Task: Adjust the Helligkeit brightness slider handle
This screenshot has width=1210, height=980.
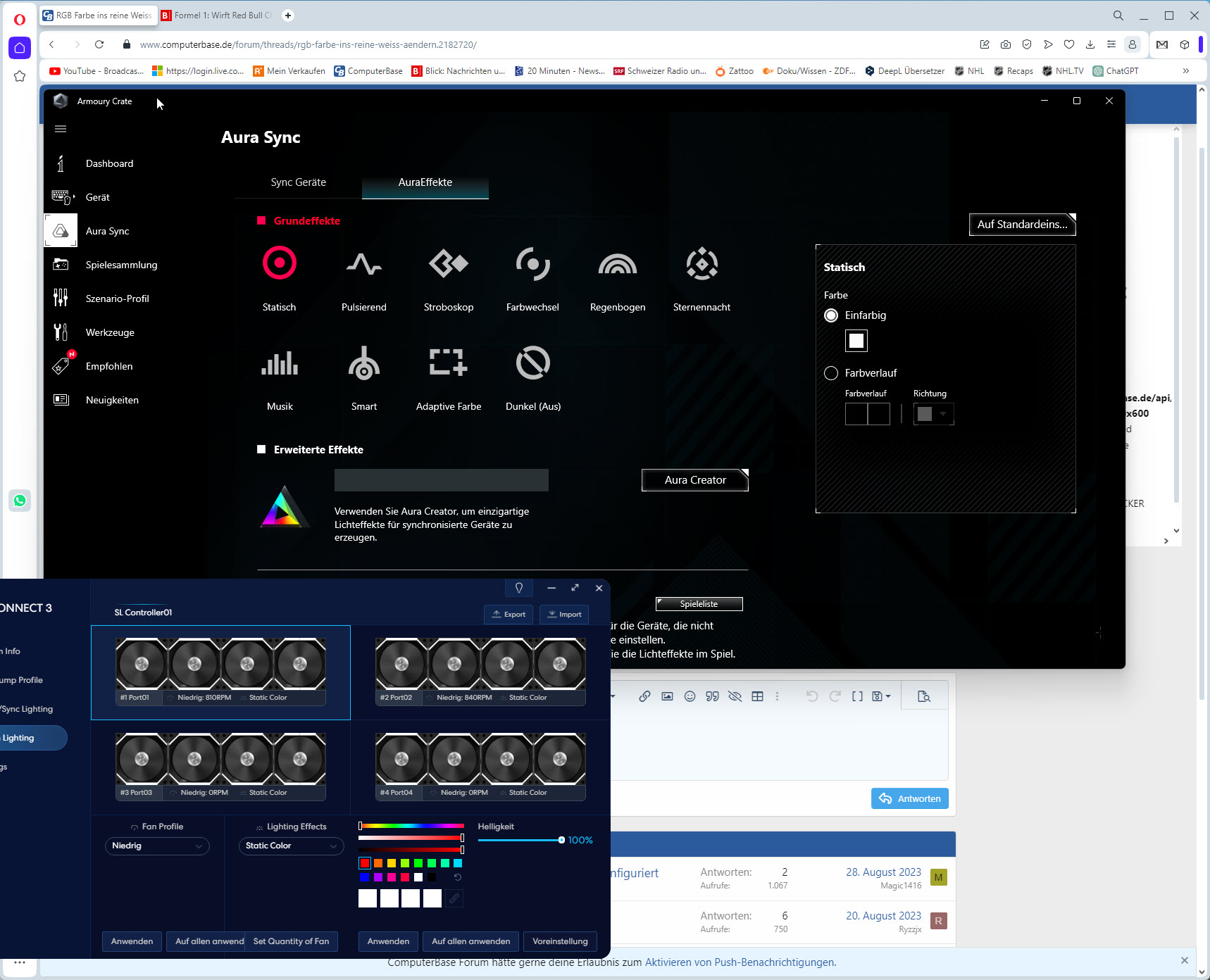Action: coord(561,840)
